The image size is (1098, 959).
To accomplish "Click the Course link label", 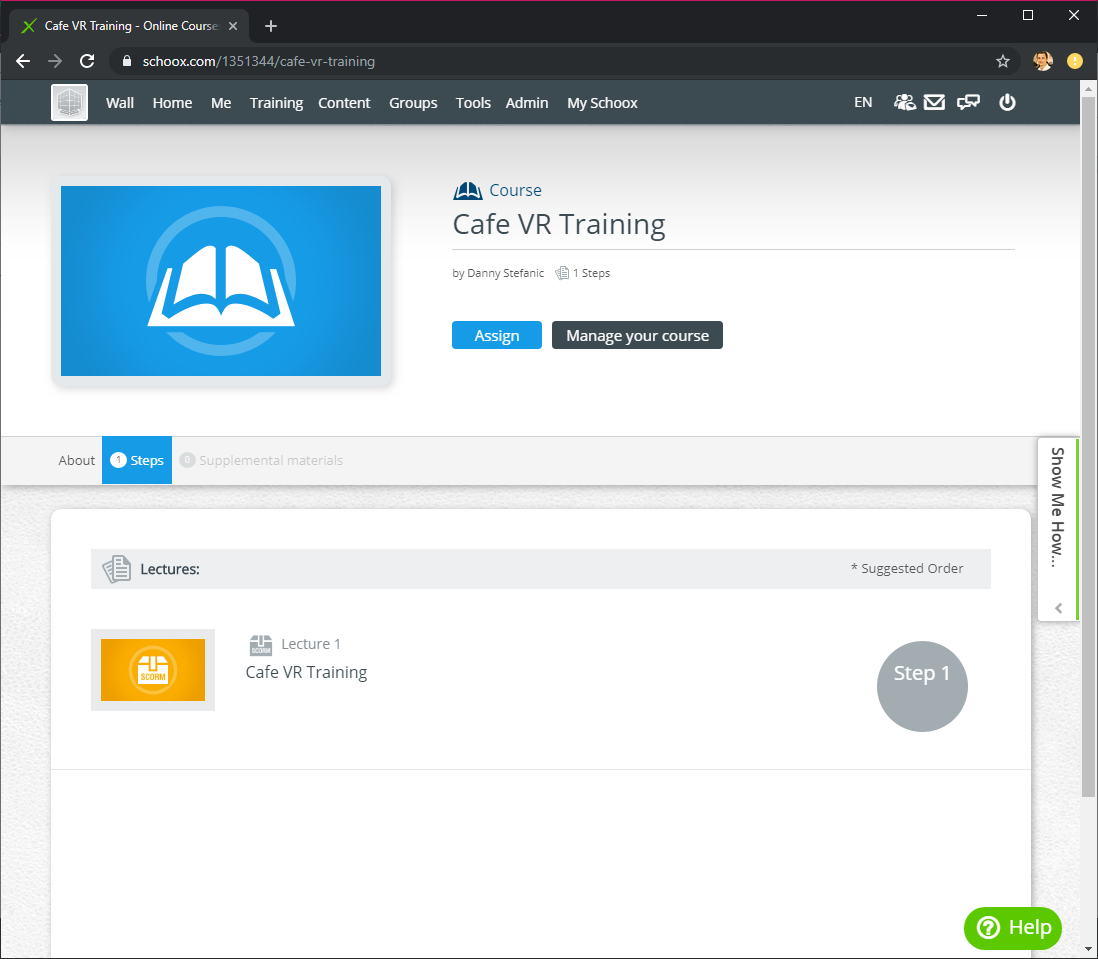I will click(x=515, y=190).
